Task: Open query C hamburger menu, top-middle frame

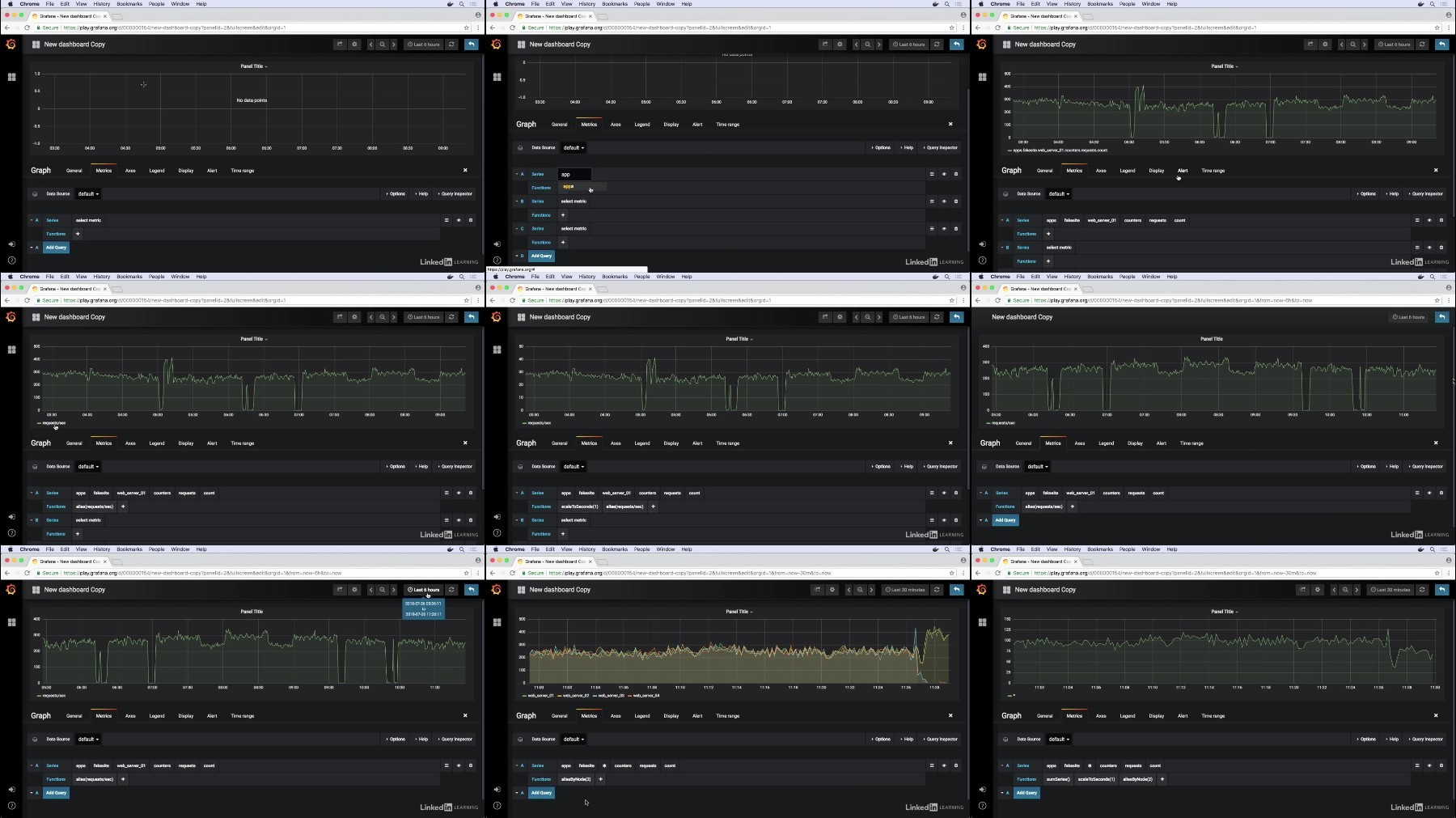Action: pyautogui.click(x=932, y=229)
